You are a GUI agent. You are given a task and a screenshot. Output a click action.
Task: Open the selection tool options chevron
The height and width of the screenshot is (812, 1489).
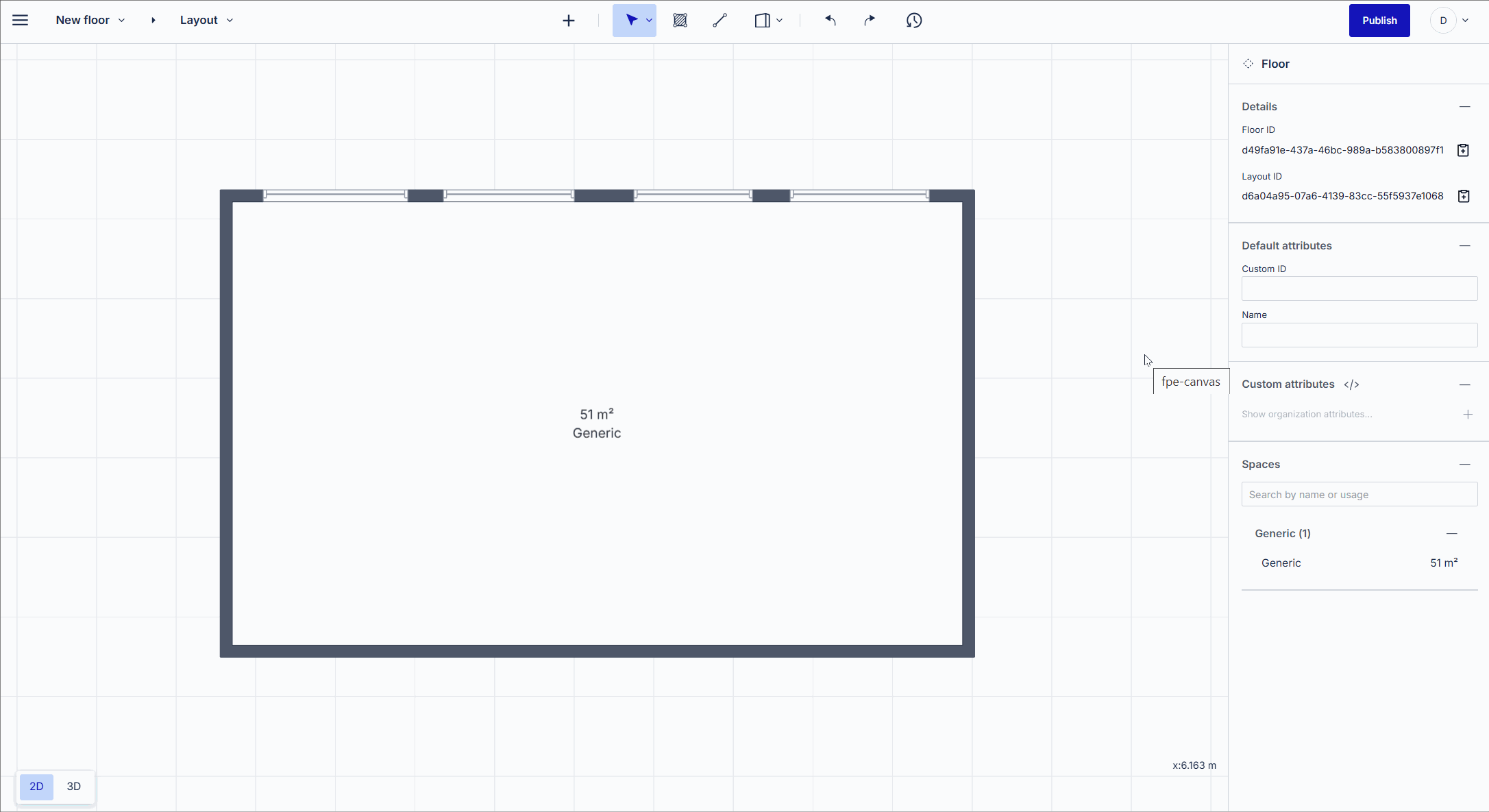pos(649,21)
